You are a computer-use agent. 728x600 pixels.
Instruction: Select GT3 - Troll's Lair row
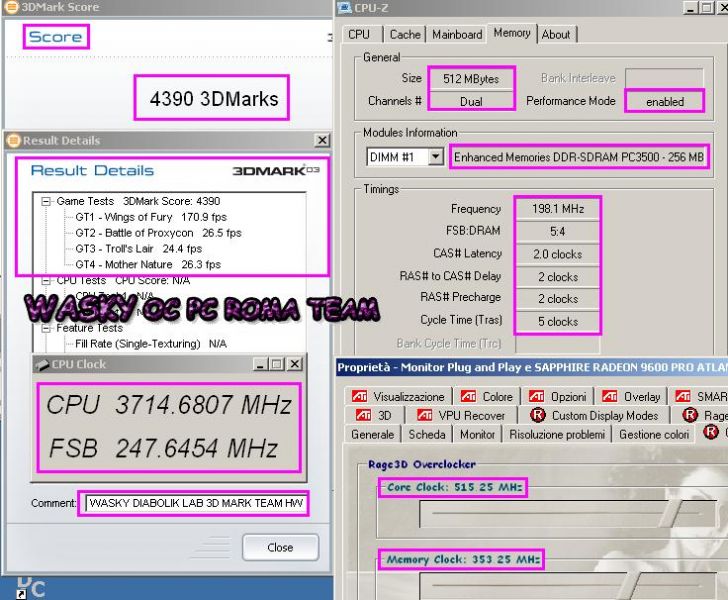138,248
